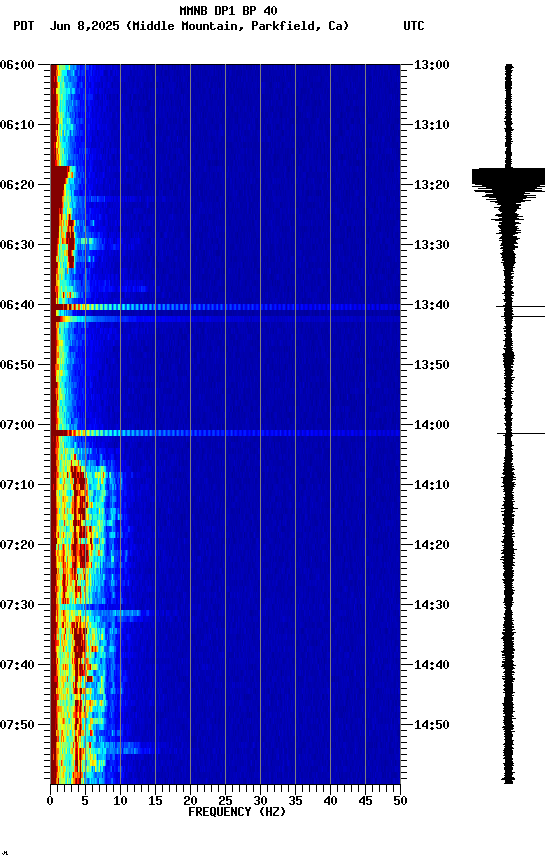Click the 14:30 UTC time label
Viewport: 552px width, 864px height.
[x=431, y=605]
